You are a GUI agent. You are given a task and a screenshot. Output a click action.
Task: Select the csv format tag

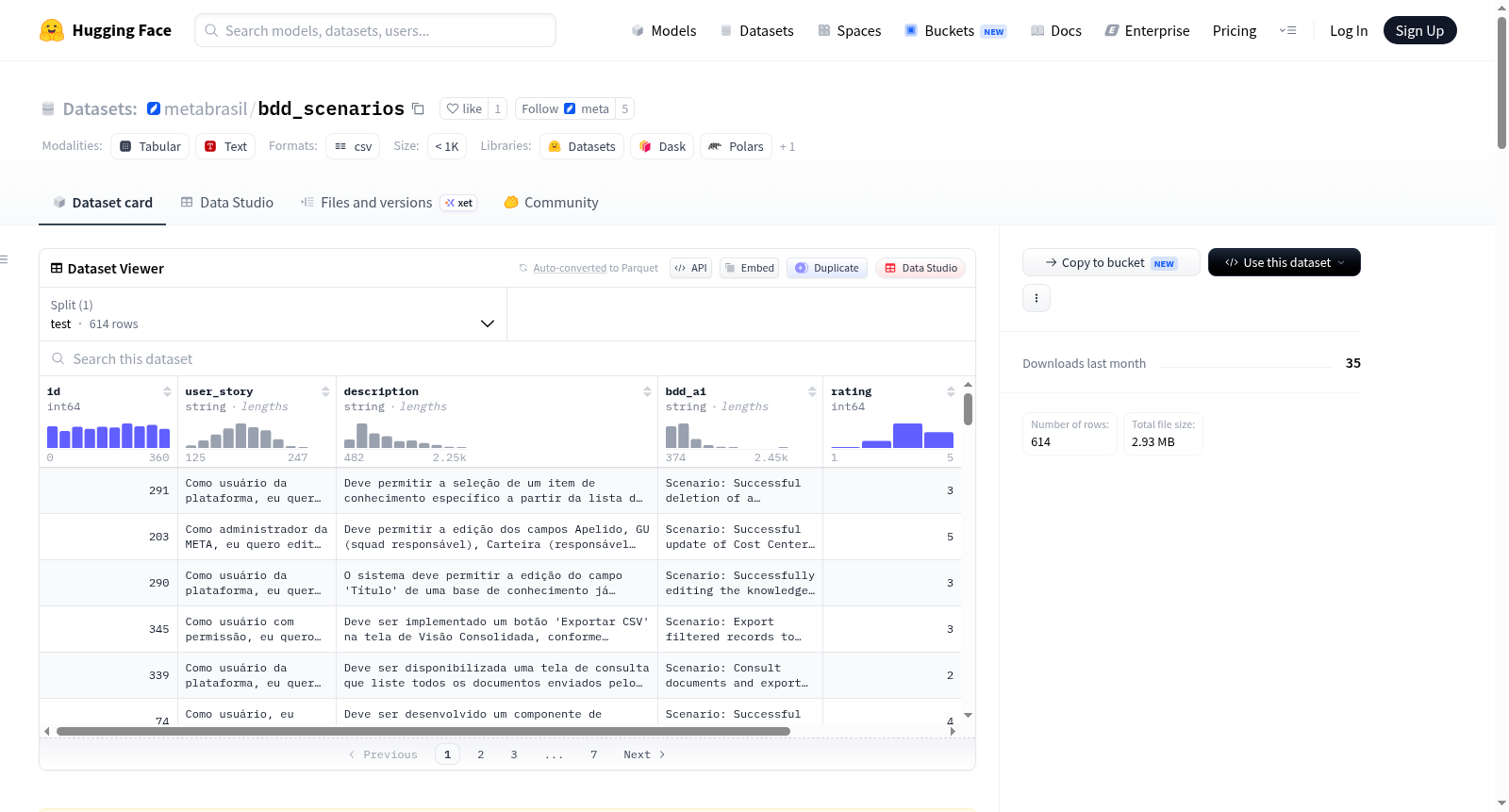click(x=353, y=146)
